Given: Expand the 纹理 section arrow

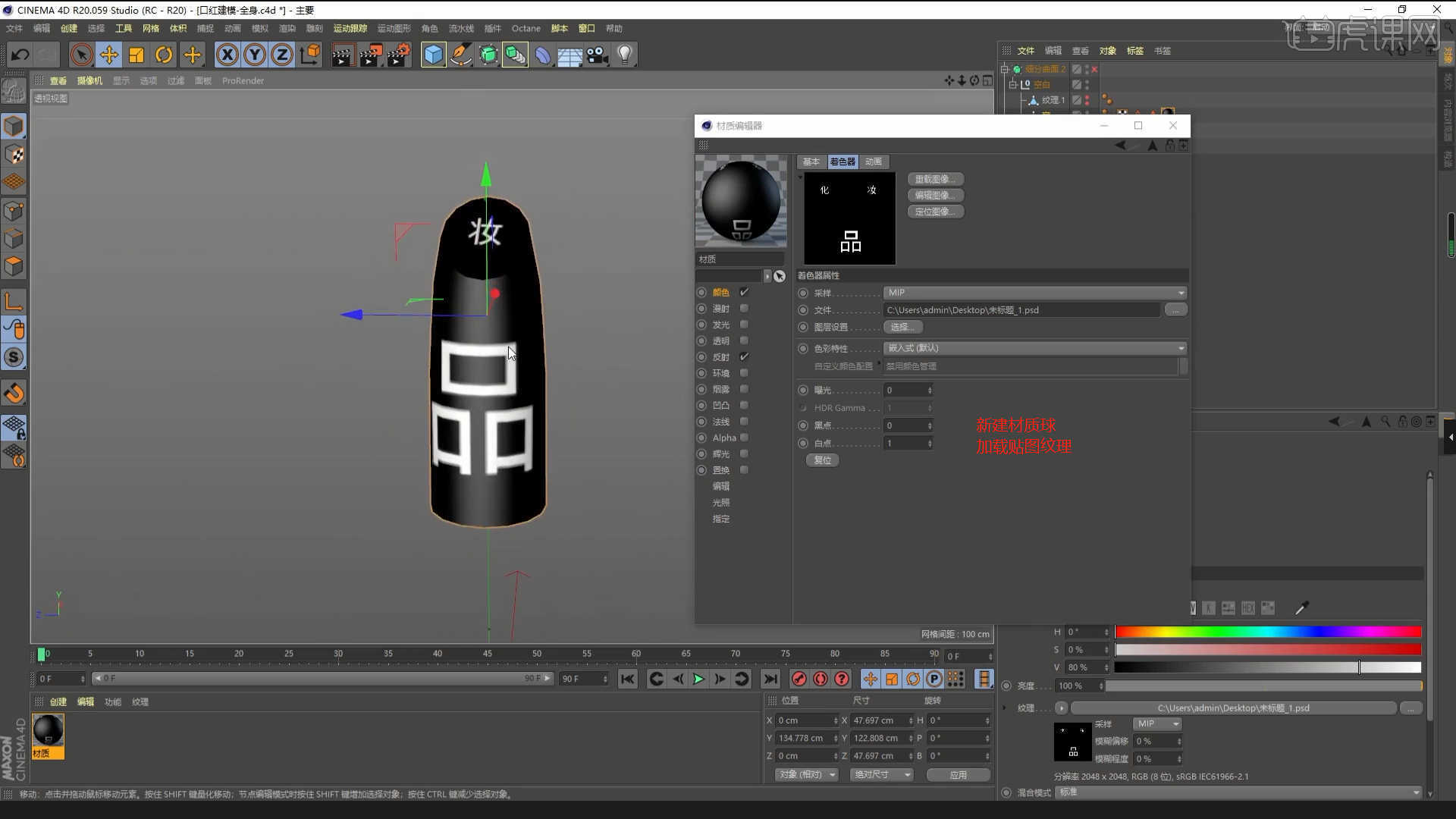Looking at the screenshot, I should pos(1005,708).
